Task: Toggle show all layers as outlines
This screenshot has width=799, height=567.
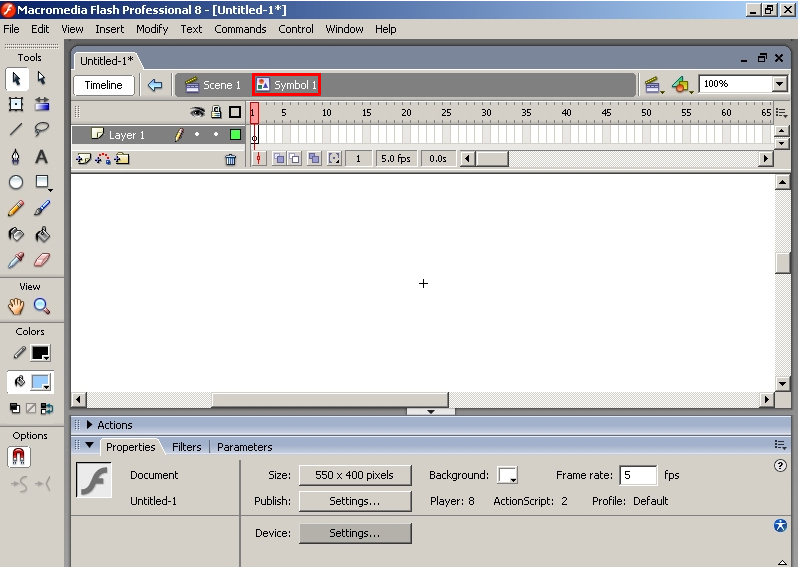Action: click(x=235, y=112)
